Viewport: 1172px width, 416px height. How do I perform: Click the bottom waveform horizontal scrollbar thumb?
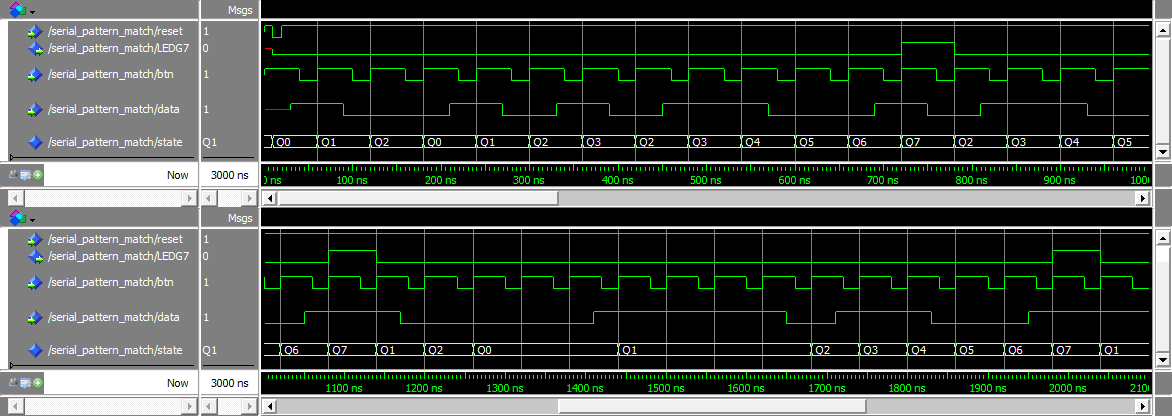(711, 407)
